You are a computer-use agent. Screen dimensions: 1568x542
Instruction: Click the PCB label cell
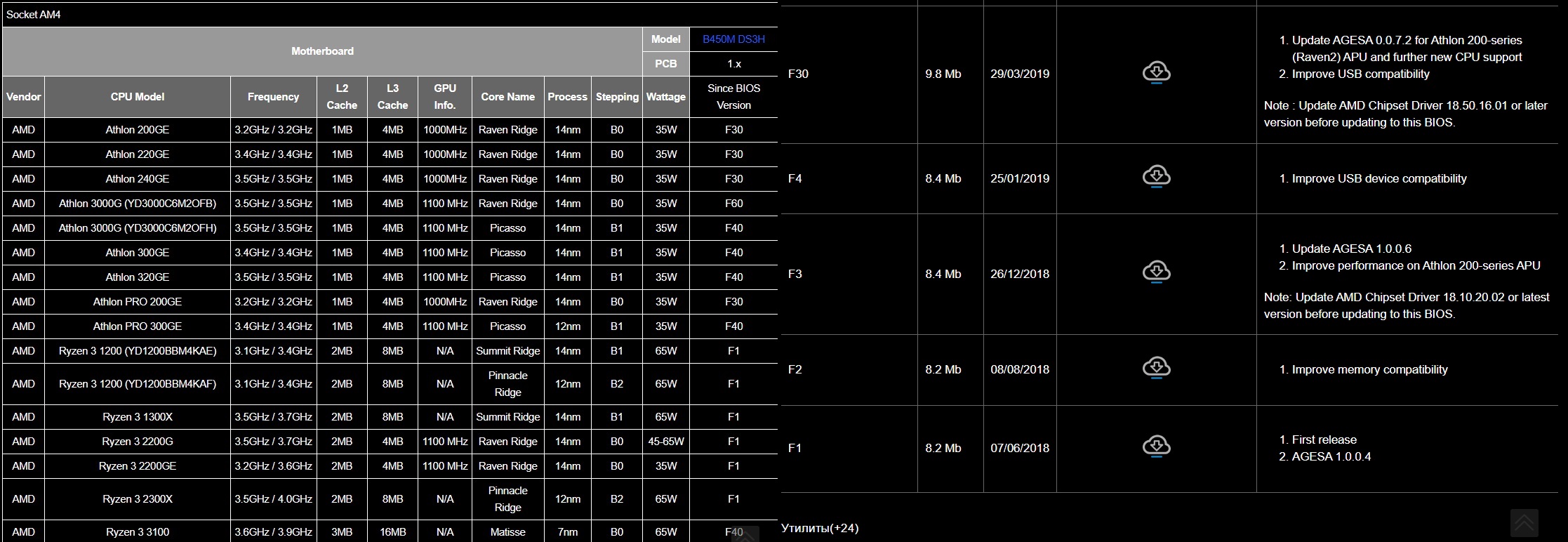click(x=666, y=64)
